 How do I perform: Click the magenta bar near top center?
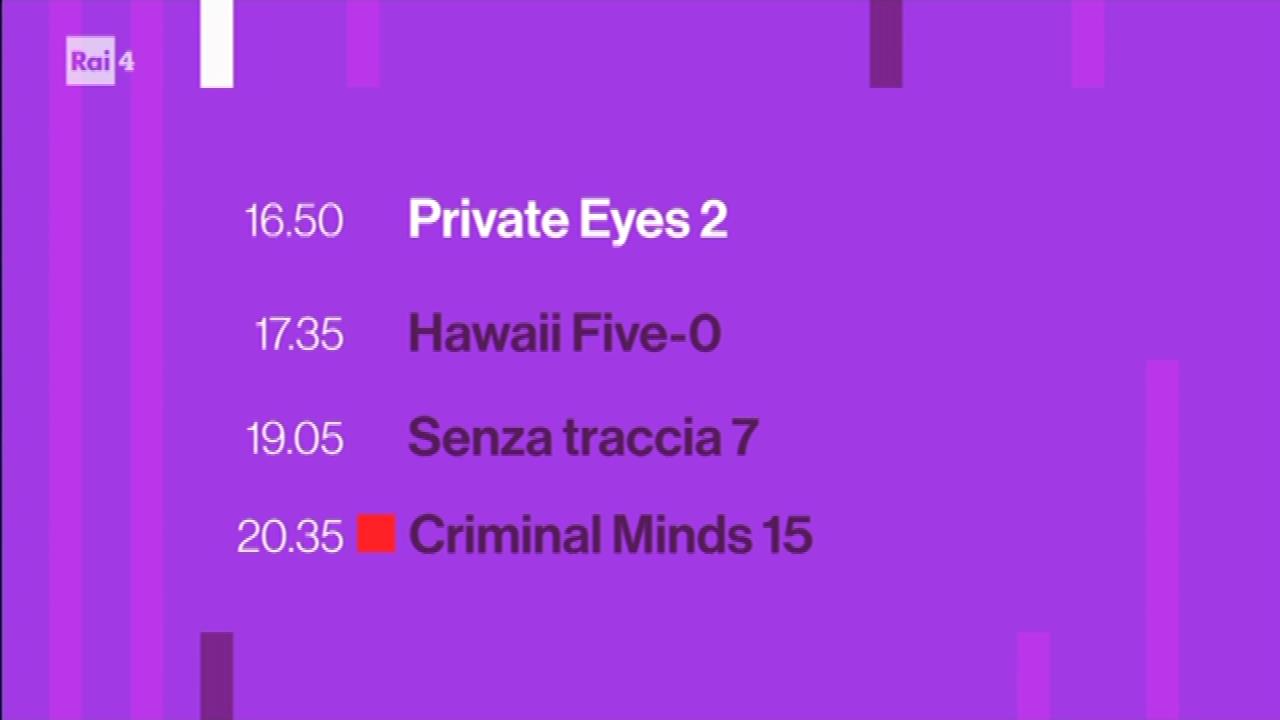coord(363,44)
